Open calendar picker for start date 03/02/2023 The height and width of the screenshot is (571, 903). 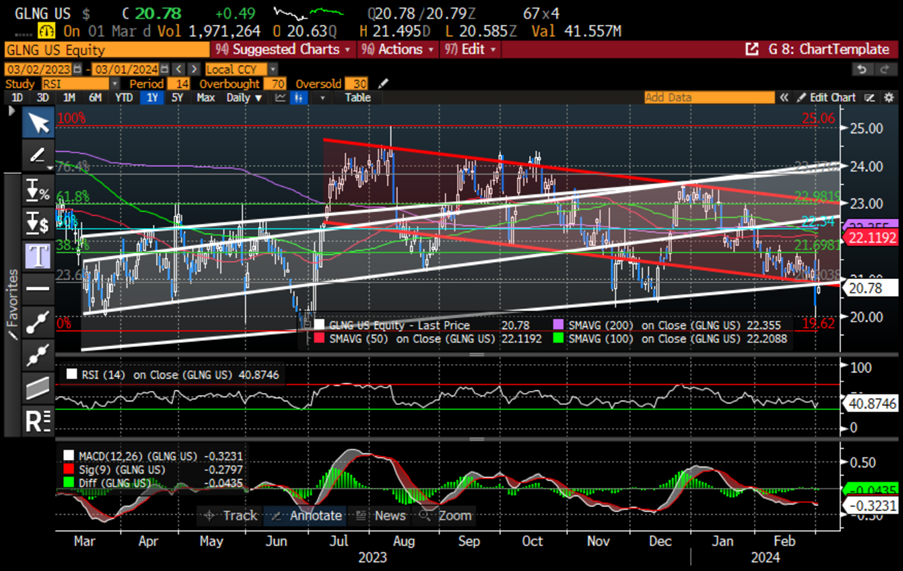point(77,70)
